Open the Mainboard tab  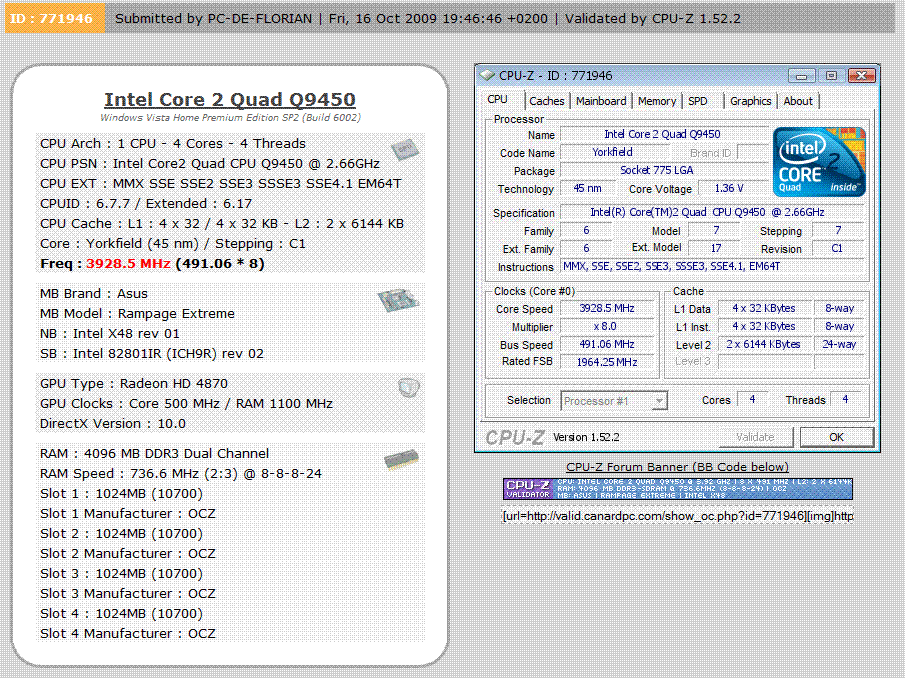coord(601,101)
